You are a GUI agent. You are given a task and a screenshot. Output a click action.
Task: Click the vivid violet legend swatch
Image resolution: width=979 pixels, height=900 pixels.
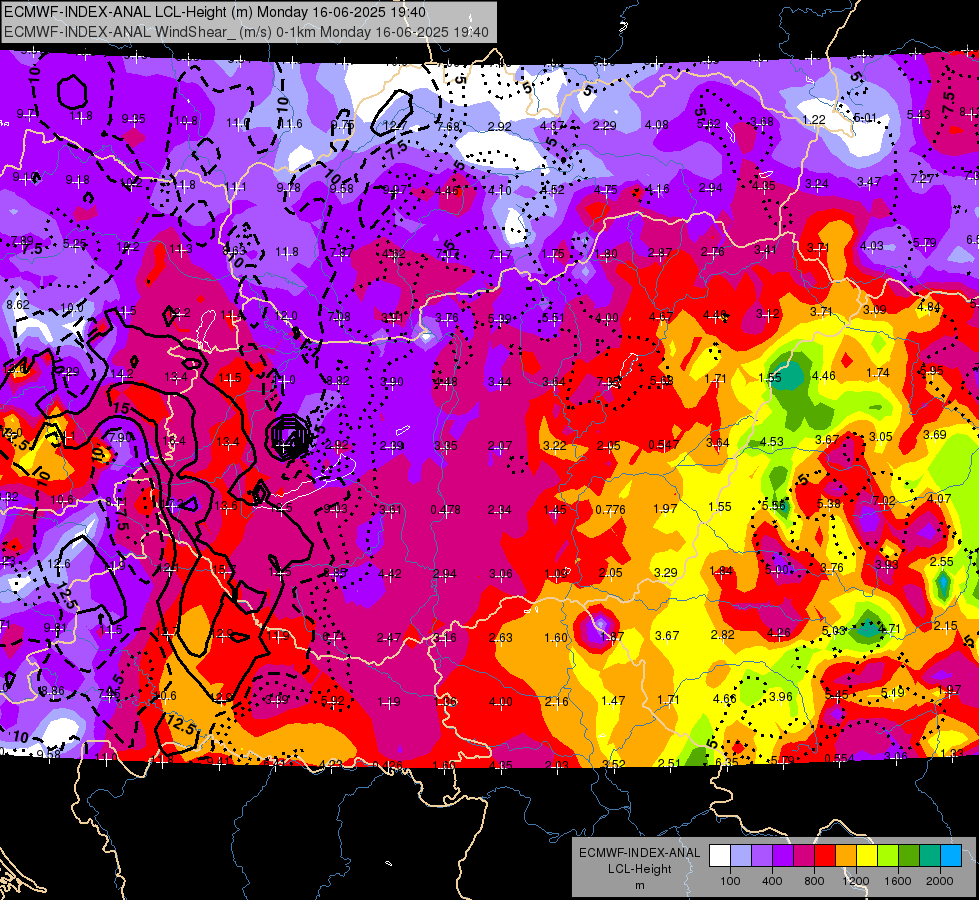pyautogui.click(x=783, y=856)
